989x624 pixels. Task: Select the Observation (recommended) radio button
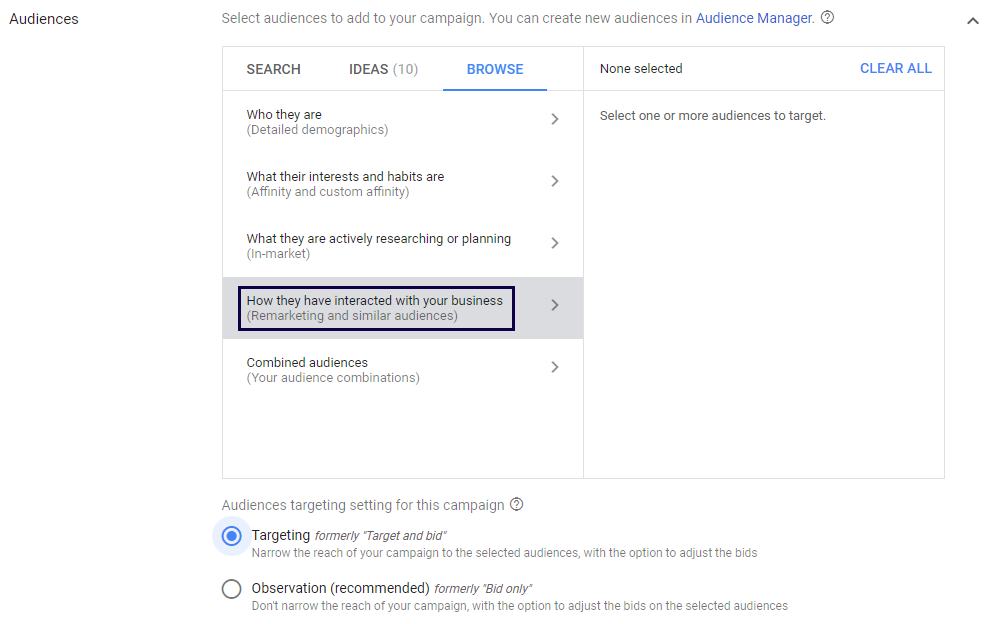click(232, 589)
